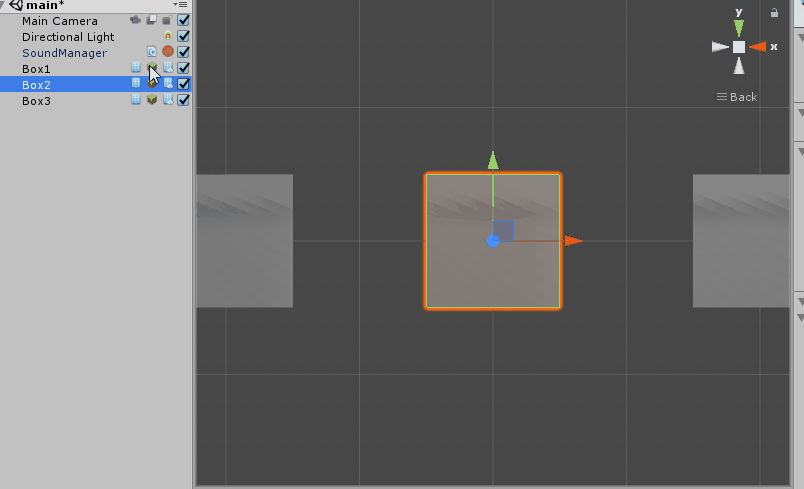Screen dimensions: 804x489
Task: Click the center cube of the scene gizmo
Action: click(739, 47)
